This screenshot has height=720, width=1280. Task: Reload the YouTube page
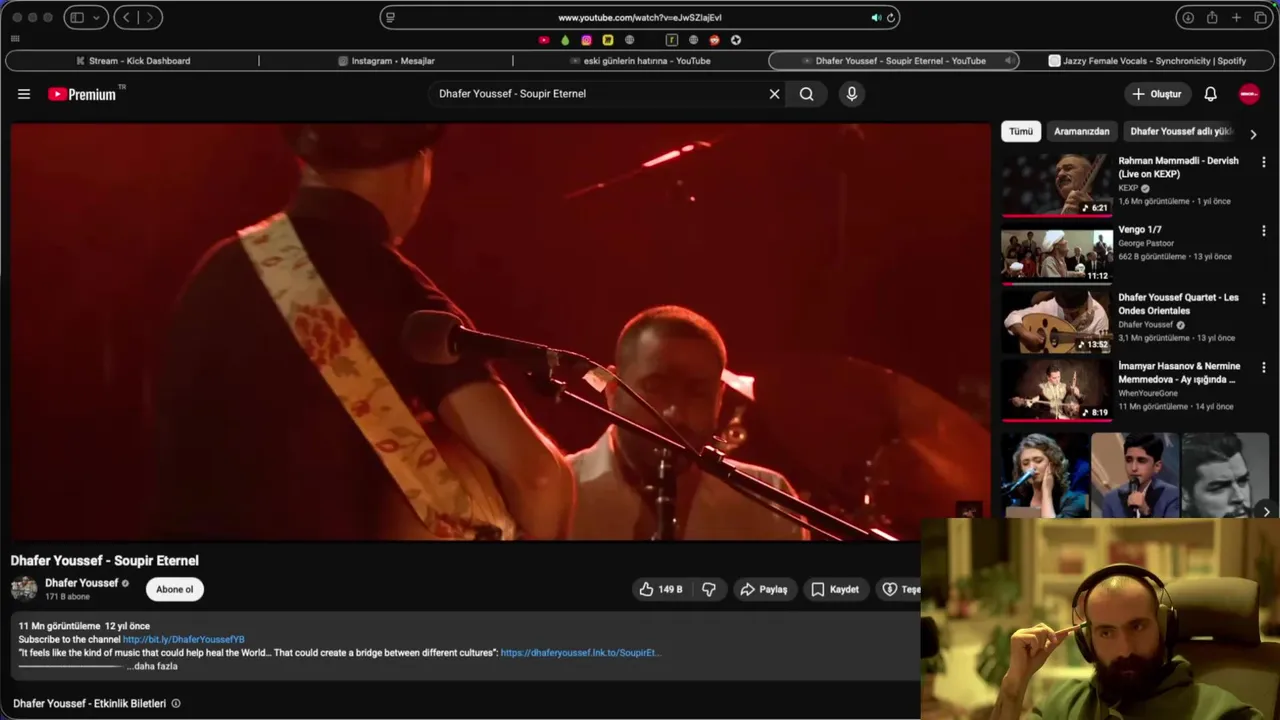[890, 17]
